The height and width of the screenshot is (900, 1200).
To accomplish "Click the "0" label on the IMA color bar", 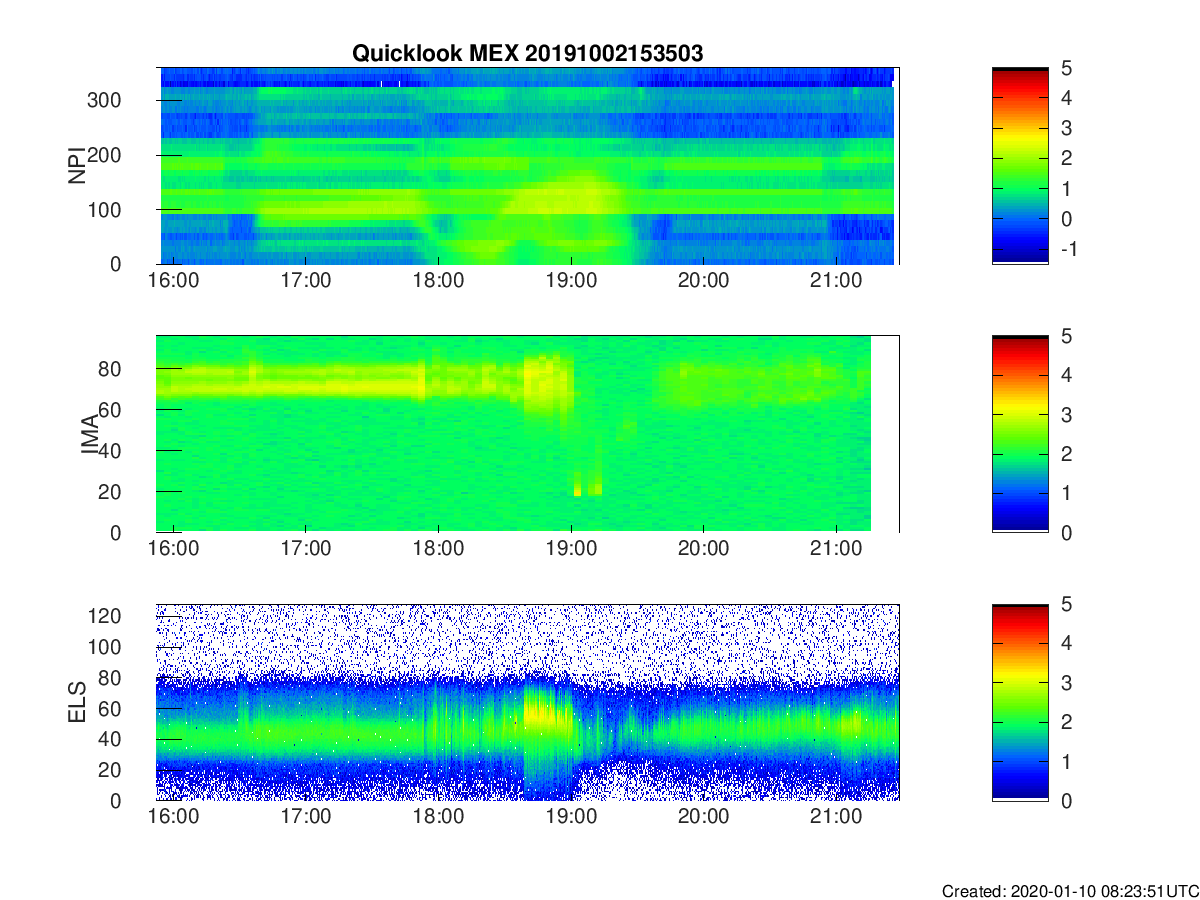I will click(x=1065, y=532).
